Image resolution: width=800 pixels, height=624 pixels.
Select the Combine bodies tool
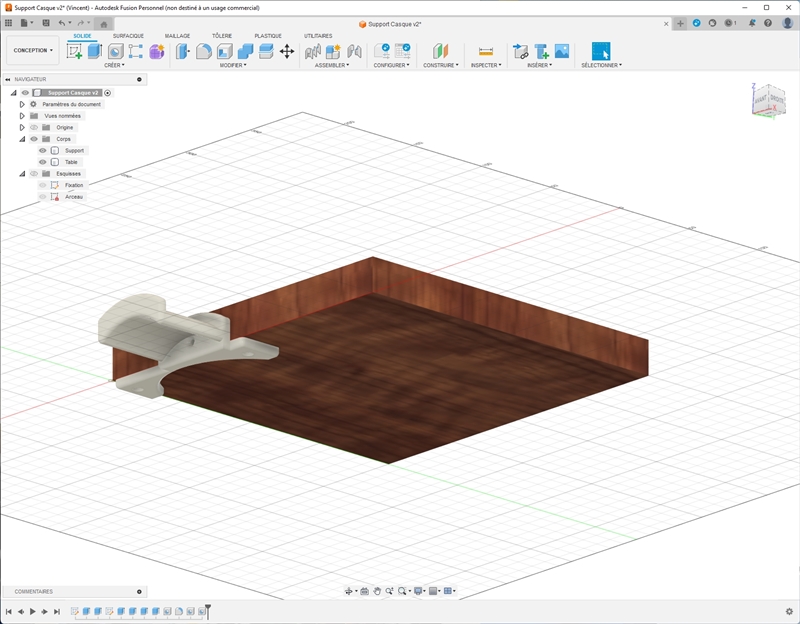(x=245, y=52)
